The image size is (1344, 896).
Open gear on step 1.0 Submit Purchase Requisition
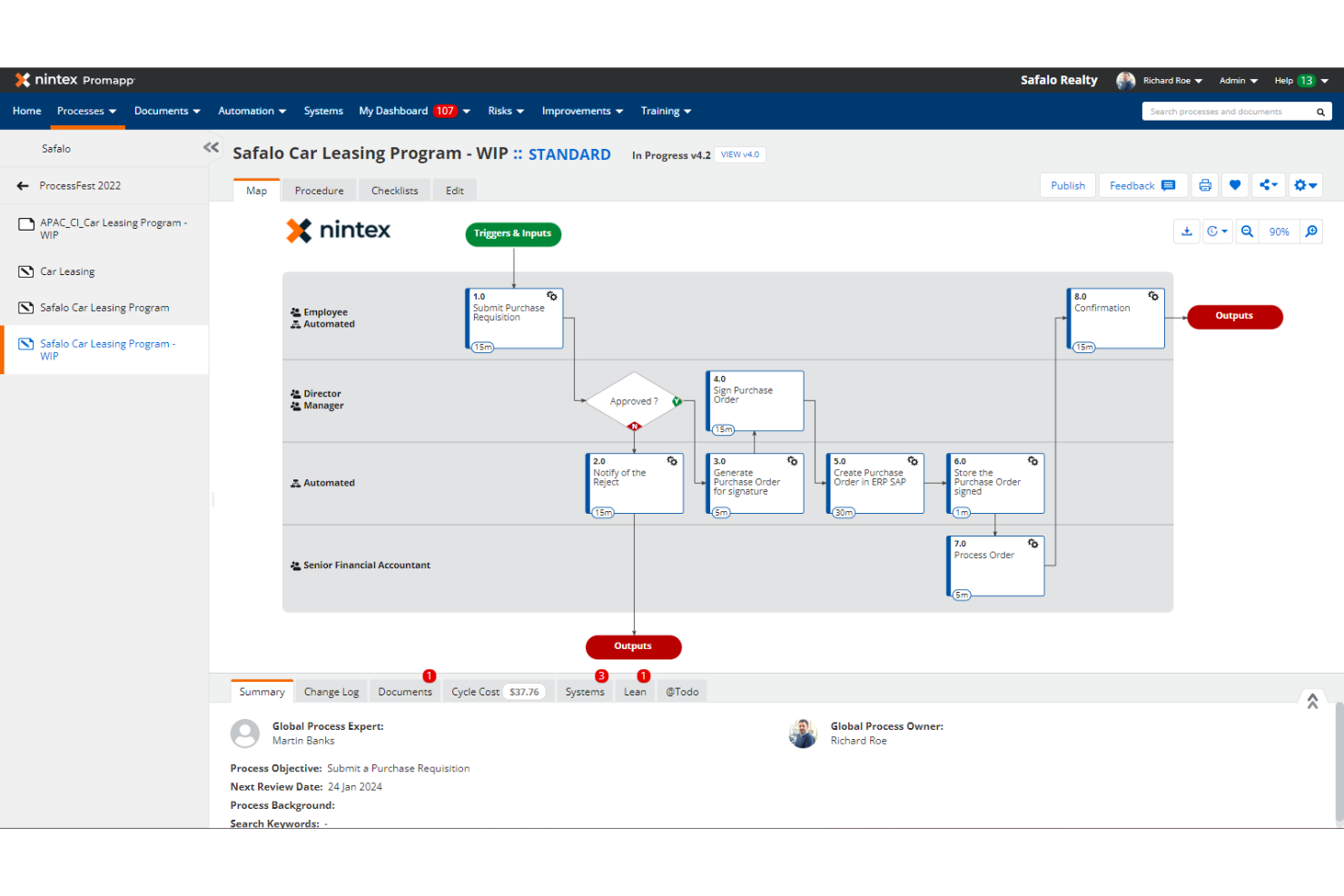tap(551, 296)
